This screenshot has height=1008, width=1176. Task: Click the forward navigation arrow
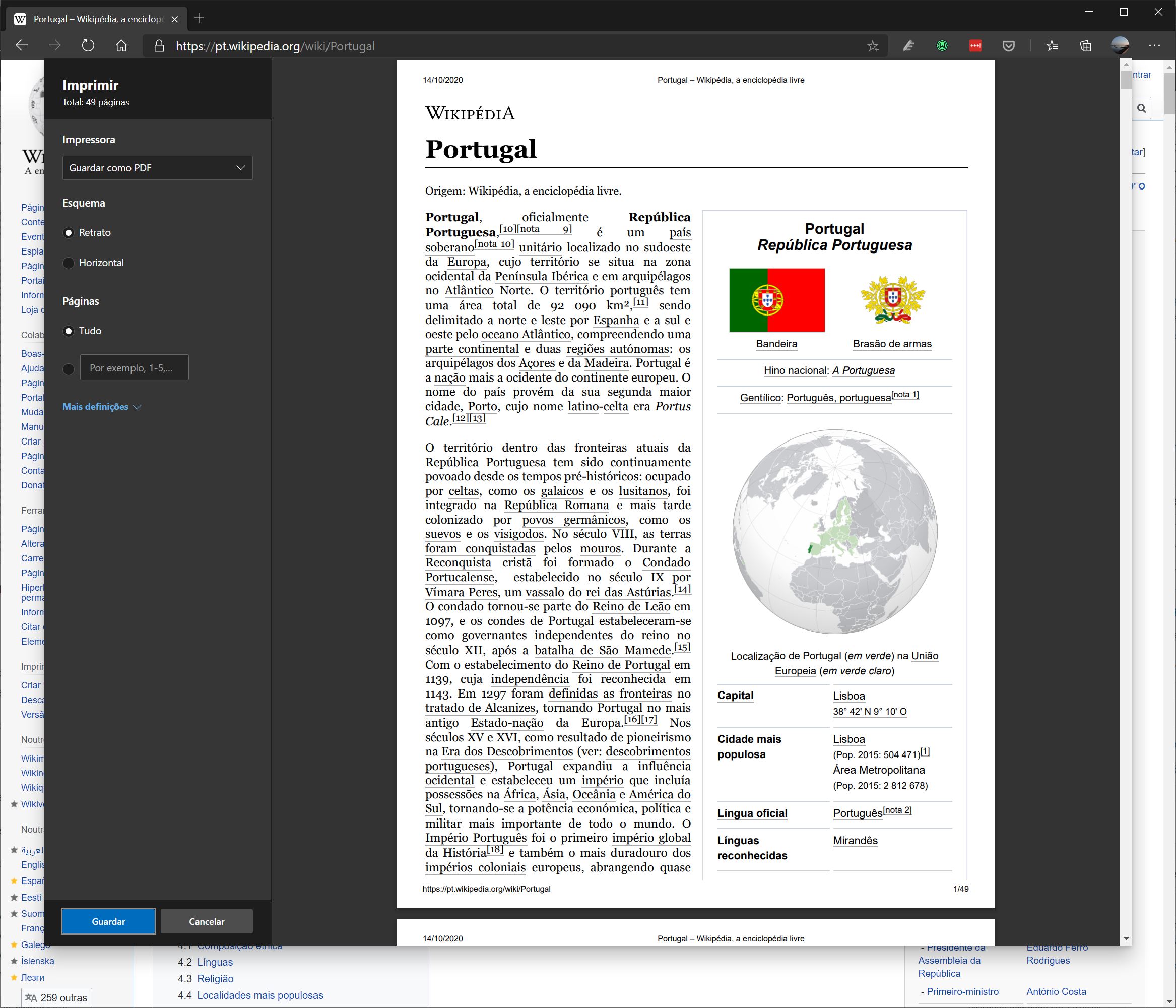coord(54,46)
